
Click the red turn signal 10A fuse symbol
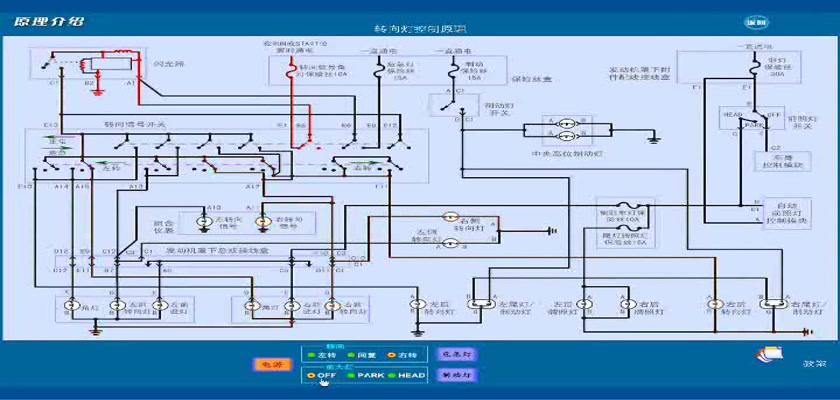click(x=292, y=69)
